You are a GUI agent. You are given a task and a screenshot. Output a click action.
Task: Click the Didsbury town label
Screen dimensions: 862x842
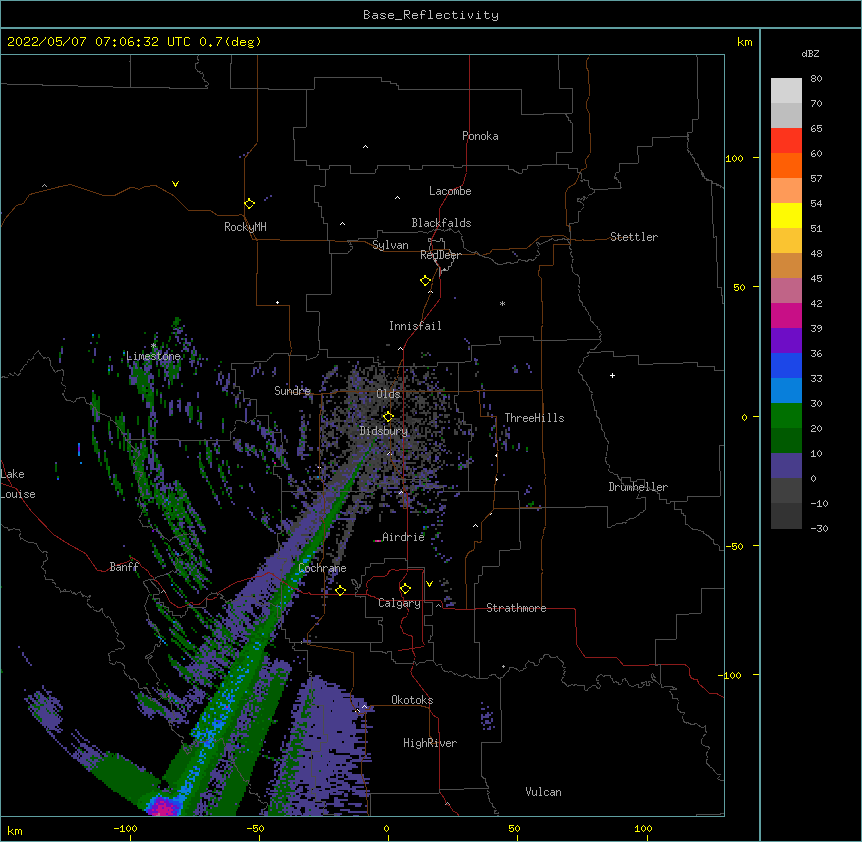(384, 431)
